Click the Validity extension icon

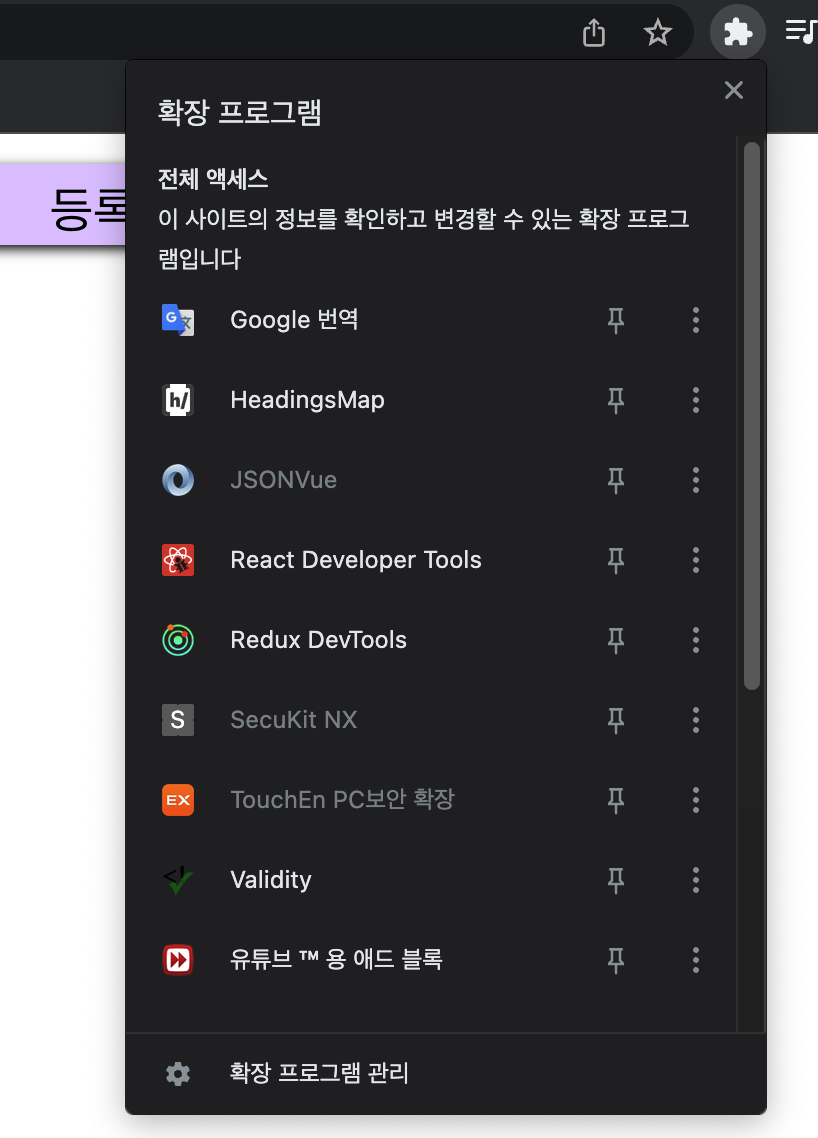pyautogui.click(x=178, y=880)
